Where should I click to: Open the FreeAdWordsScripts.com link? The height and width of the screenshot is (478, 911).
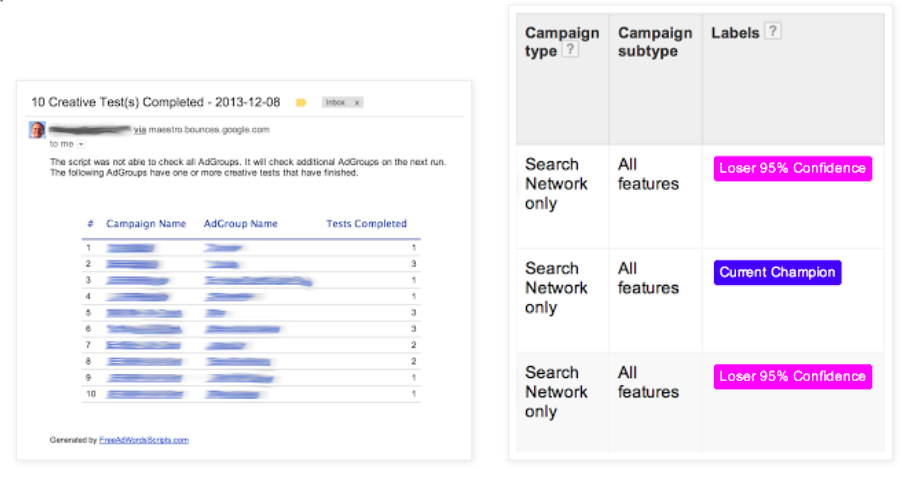click(x=144, y=439)
